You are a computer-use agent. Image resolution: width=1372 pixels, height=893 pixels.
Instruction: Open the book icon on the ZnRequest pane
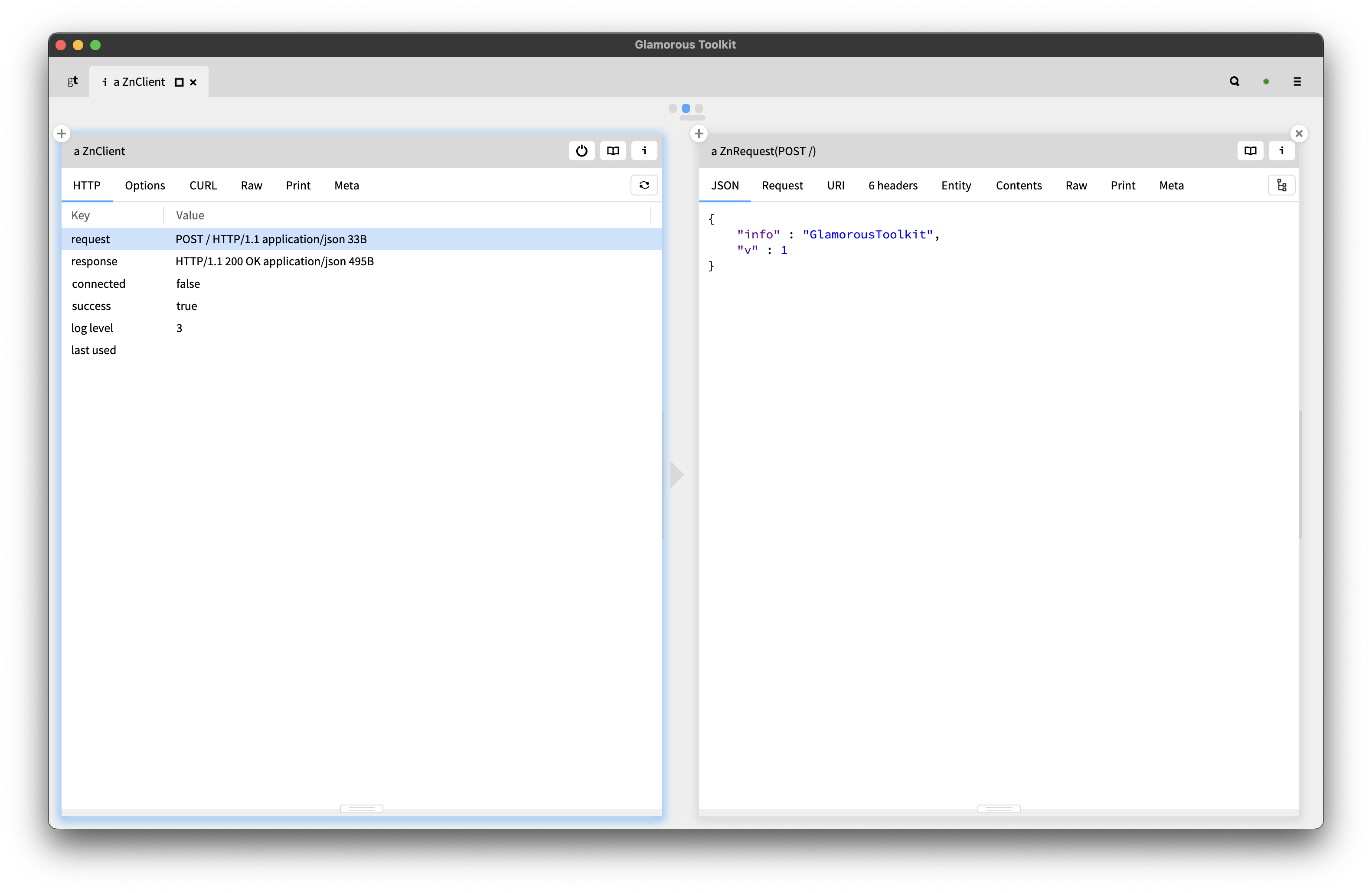[x=1250, y=151]
